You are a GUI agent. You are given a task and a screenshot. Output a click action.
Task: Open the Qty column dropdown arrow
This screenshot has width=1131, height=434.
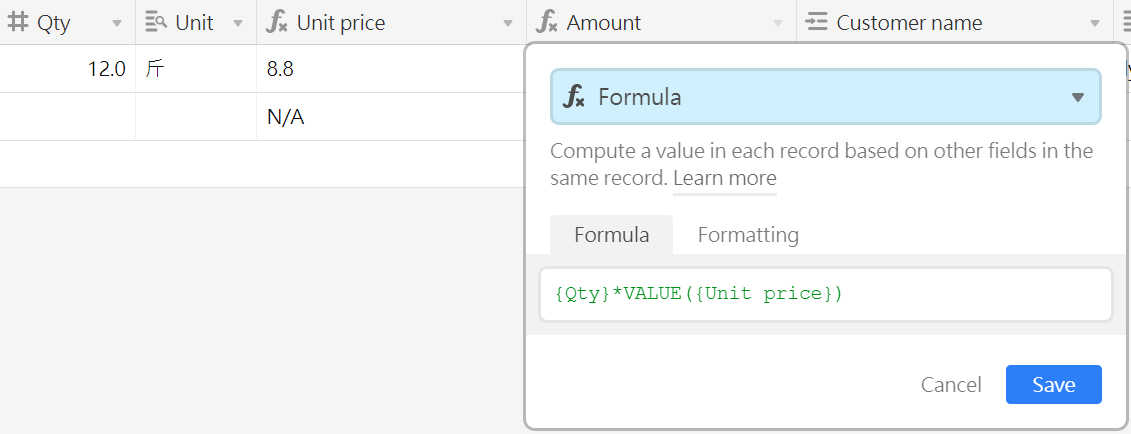(117, 24)
